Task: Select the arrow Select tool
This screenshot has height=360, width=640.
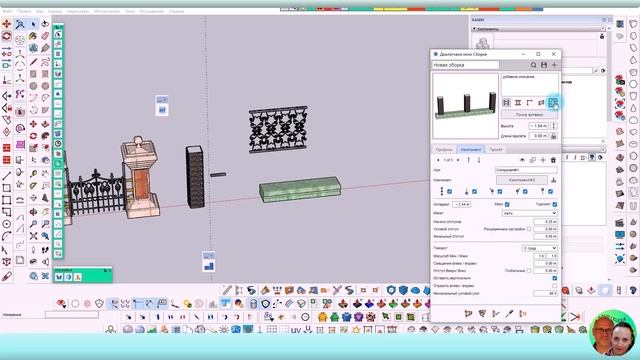Action: [33, 24]
